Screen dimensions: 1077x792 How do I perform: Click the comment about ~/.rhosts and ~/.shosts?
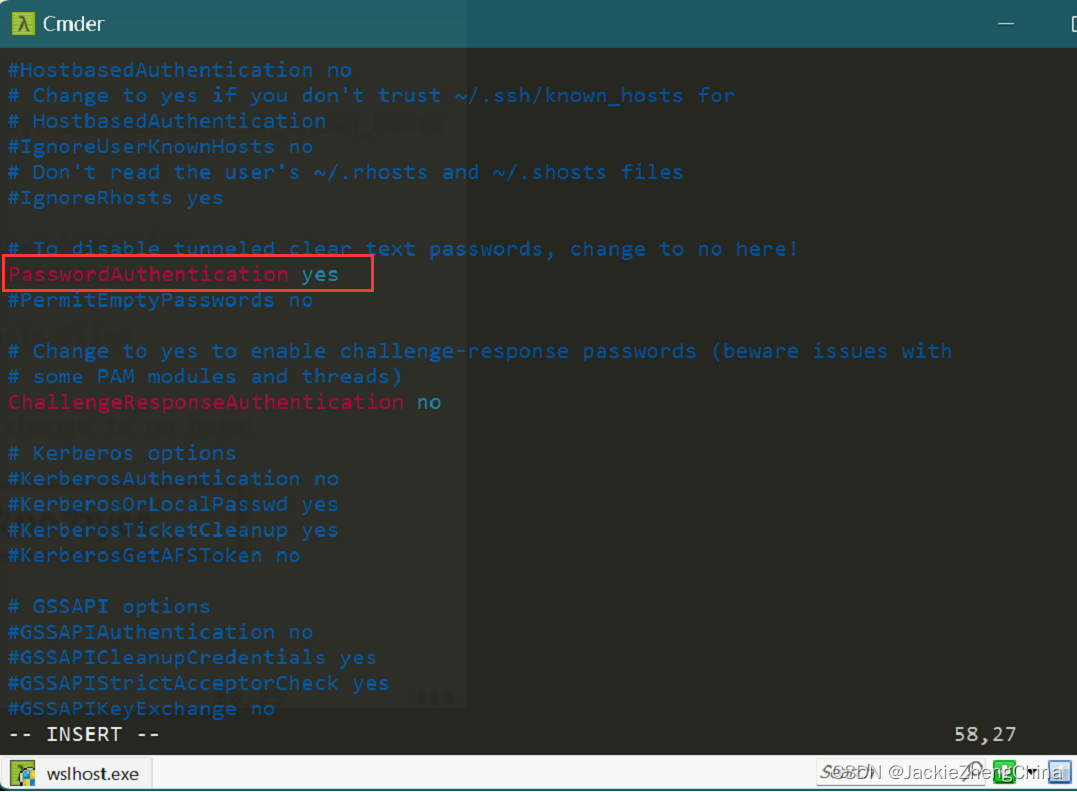345,172
